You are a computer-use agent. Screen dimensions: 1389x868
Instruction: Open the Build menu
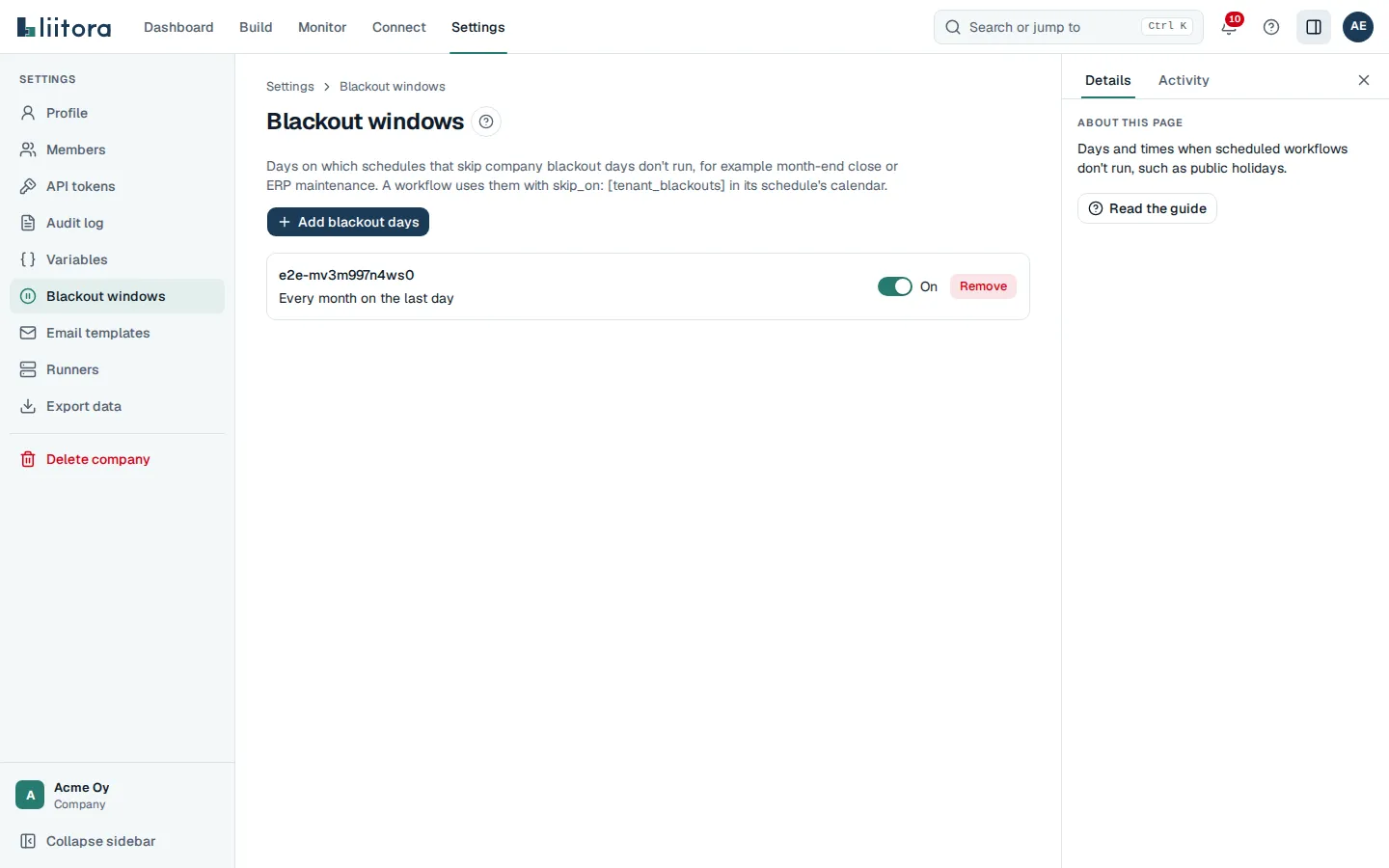(x=256, y=27)
